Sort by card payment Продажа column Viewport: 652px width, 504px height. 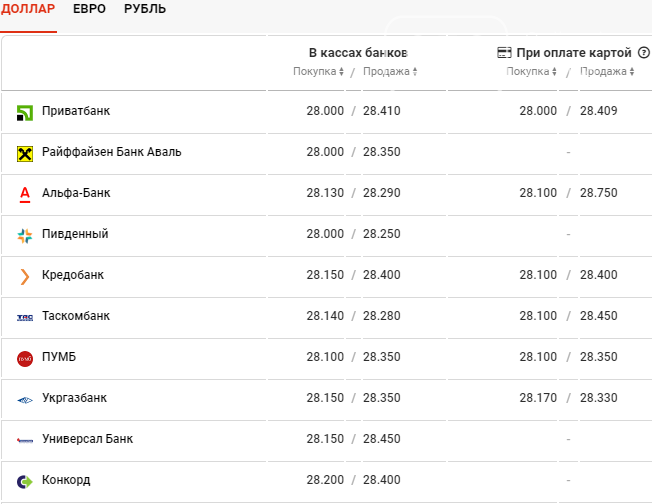(606, 72)
